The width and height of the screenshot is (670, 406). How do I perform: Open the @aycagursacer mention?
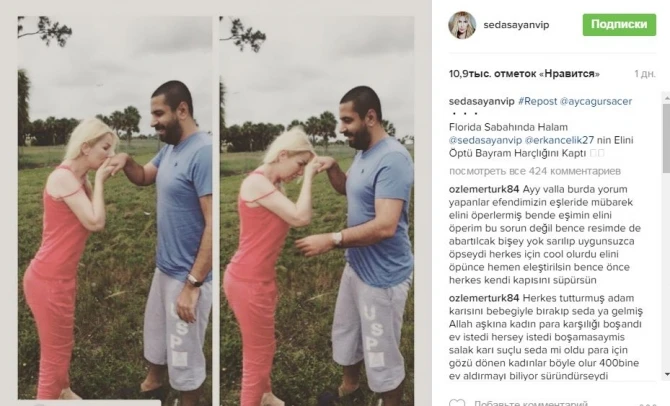point(596,101)
